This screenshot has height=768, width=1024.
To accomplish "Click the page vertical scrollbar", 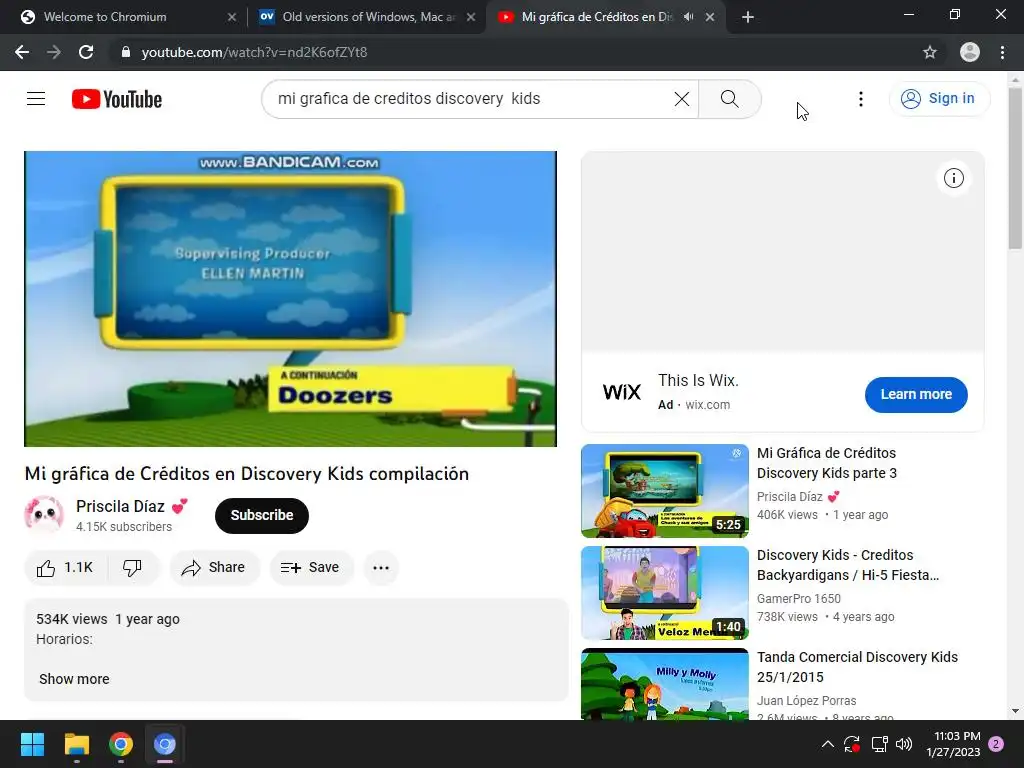I will 1015,170.
